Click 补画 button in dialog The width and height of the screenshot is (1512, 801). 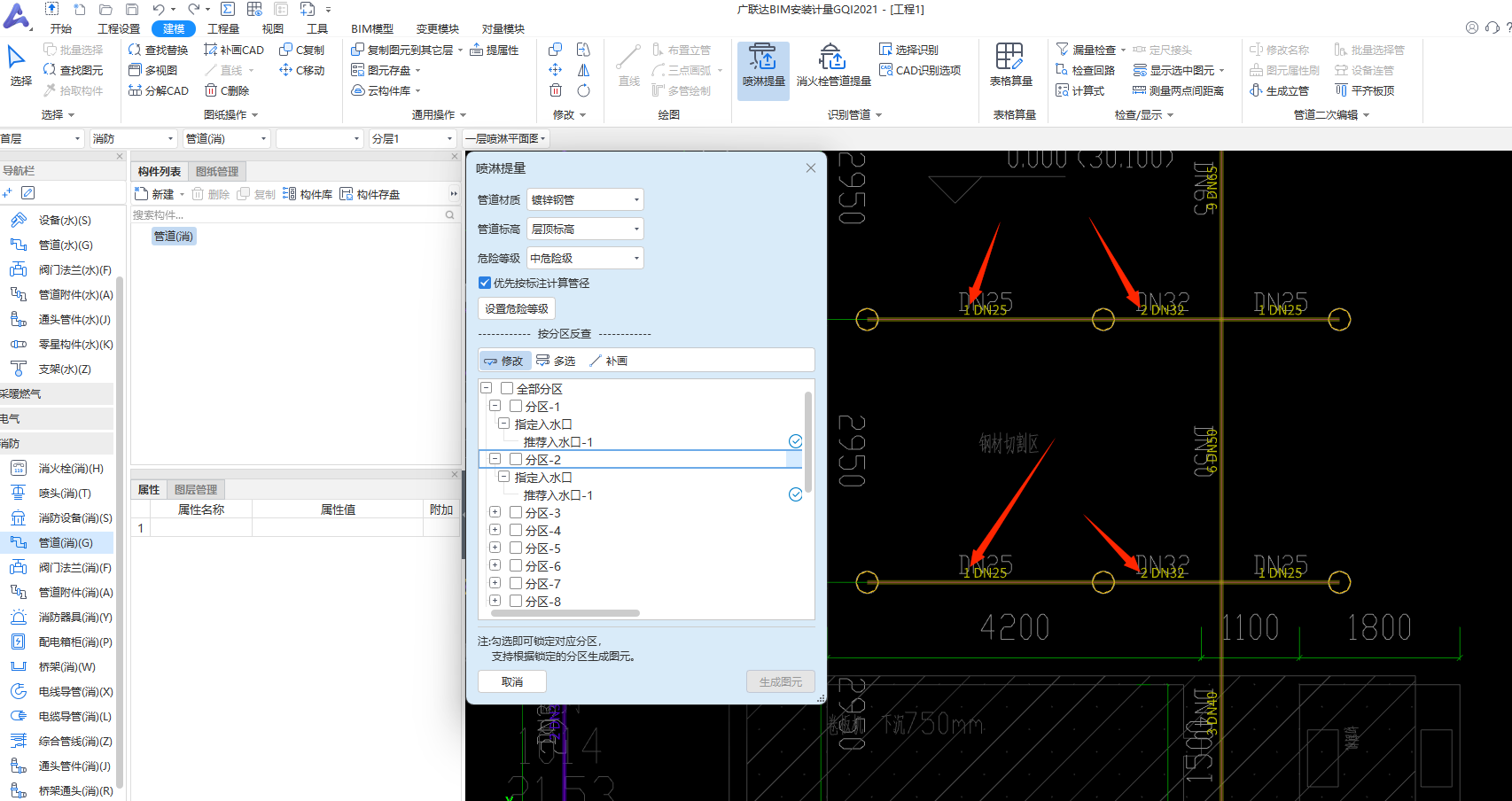pyautogui.click(x=608, y=361)
